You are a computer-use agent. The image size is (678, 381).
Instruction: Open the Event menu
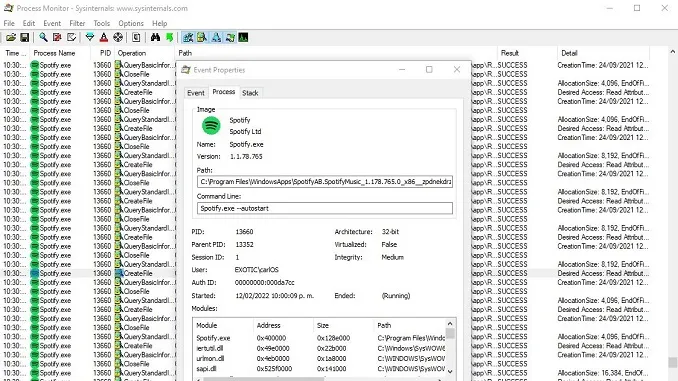click(52, 23)
